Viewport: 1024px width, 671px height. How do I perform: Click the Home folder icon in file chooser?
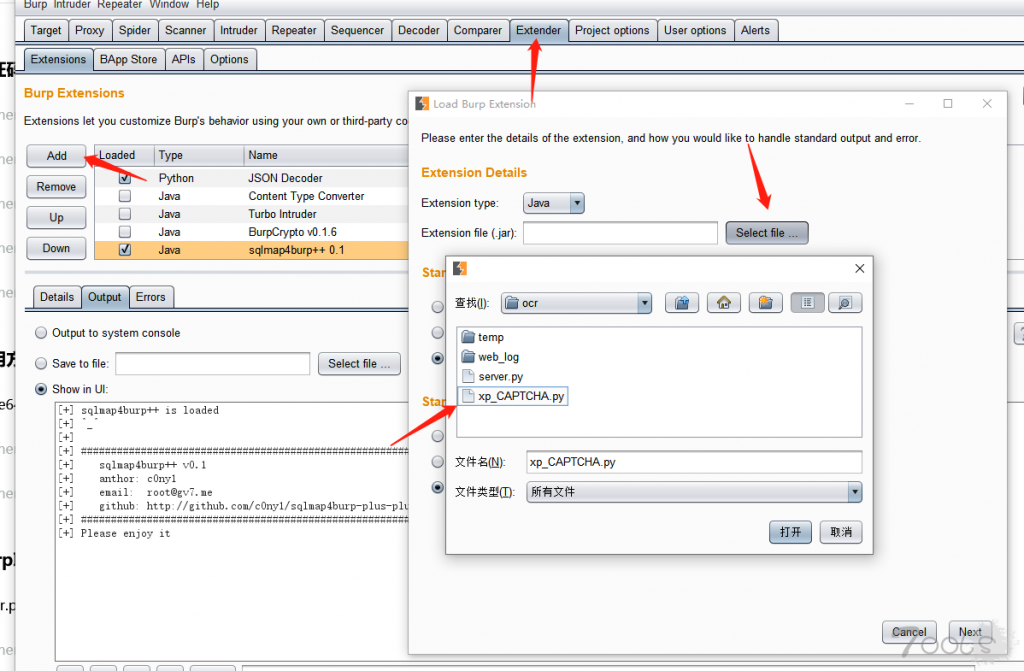coord(724,303)
